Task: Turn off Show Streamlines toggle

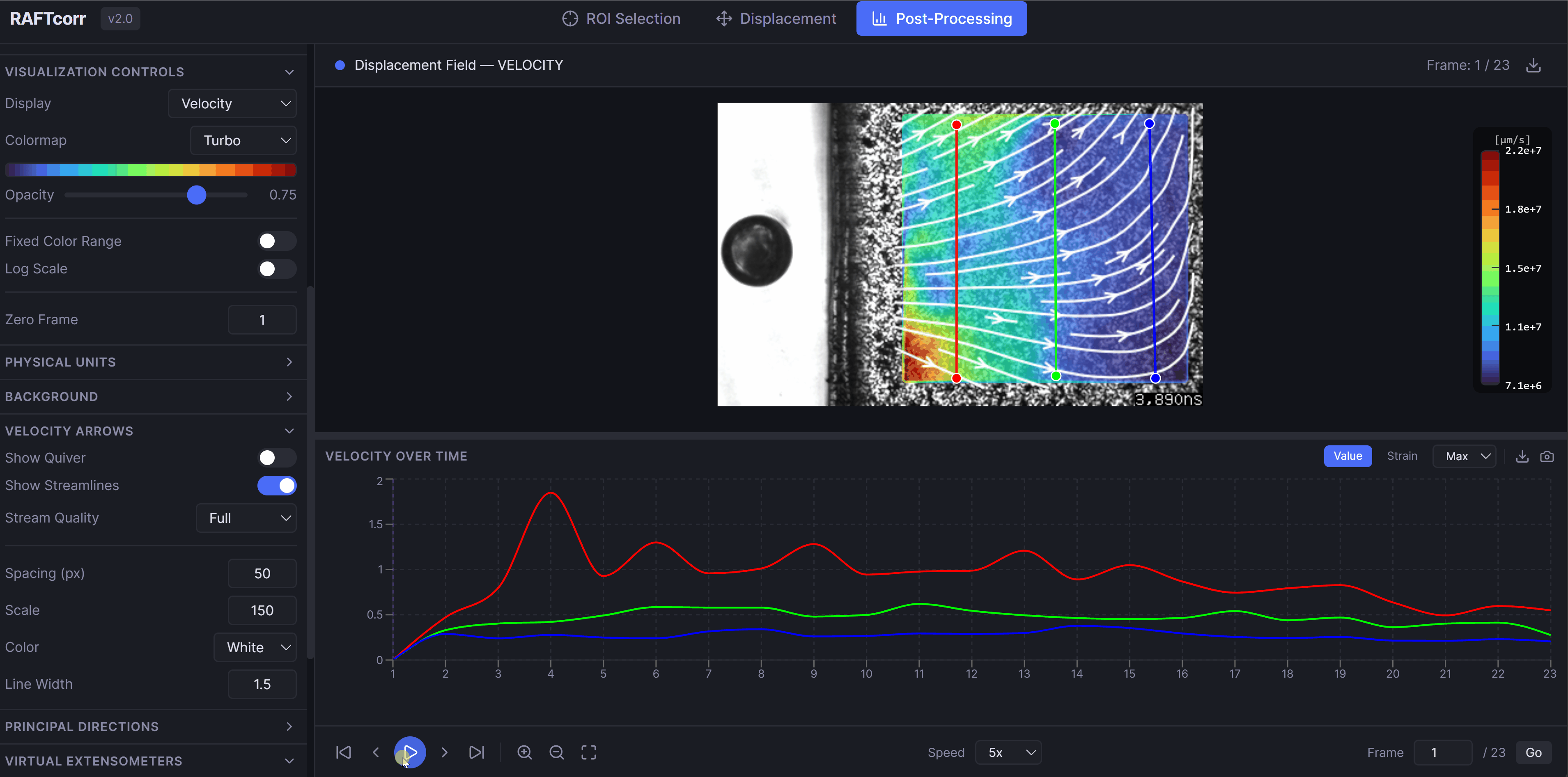Action: (x=276, y=486)
